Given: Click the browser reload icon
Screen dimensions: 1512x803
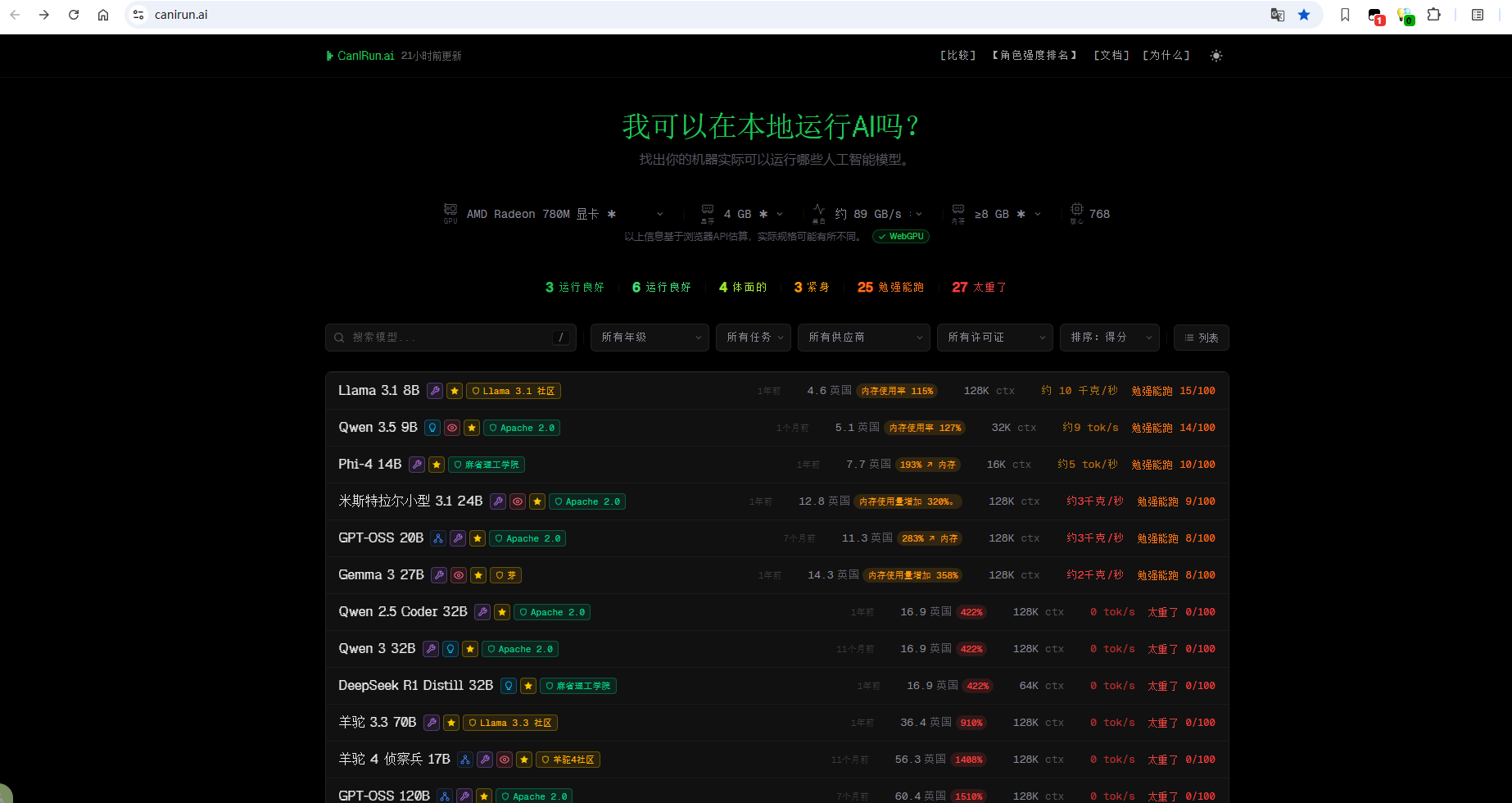Looking at the screenshot, I should point(74,15).
